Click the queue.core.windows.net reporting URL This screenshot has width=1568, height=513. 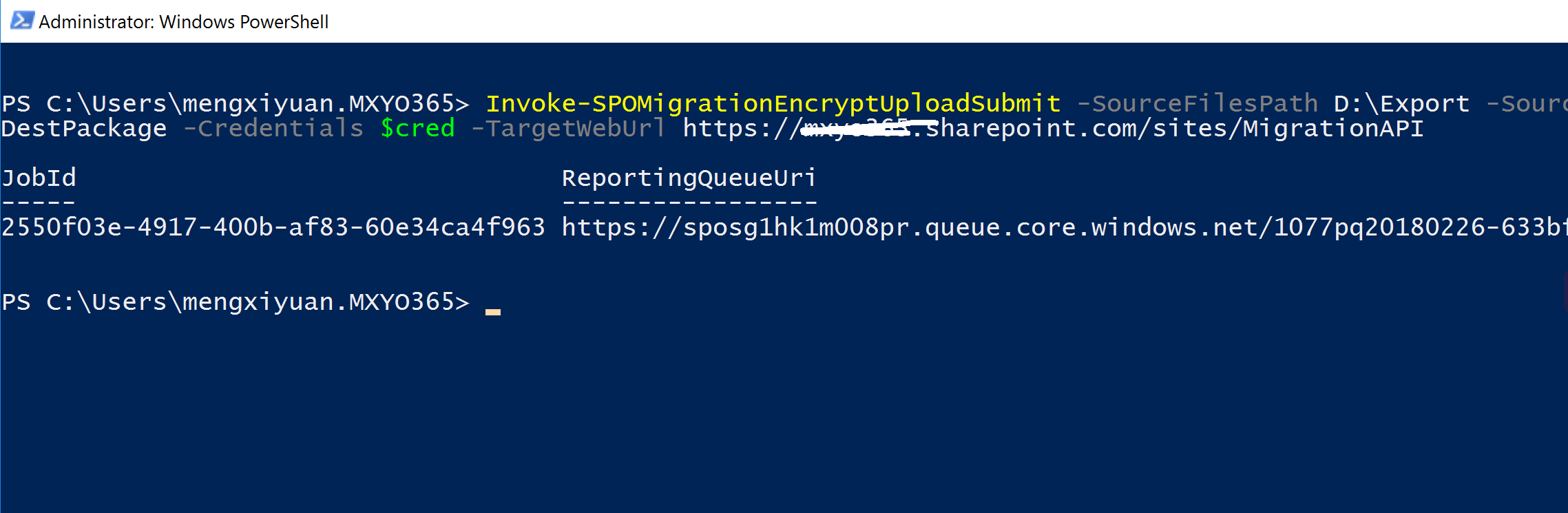pyautogui.click(x=1065, y=227)
